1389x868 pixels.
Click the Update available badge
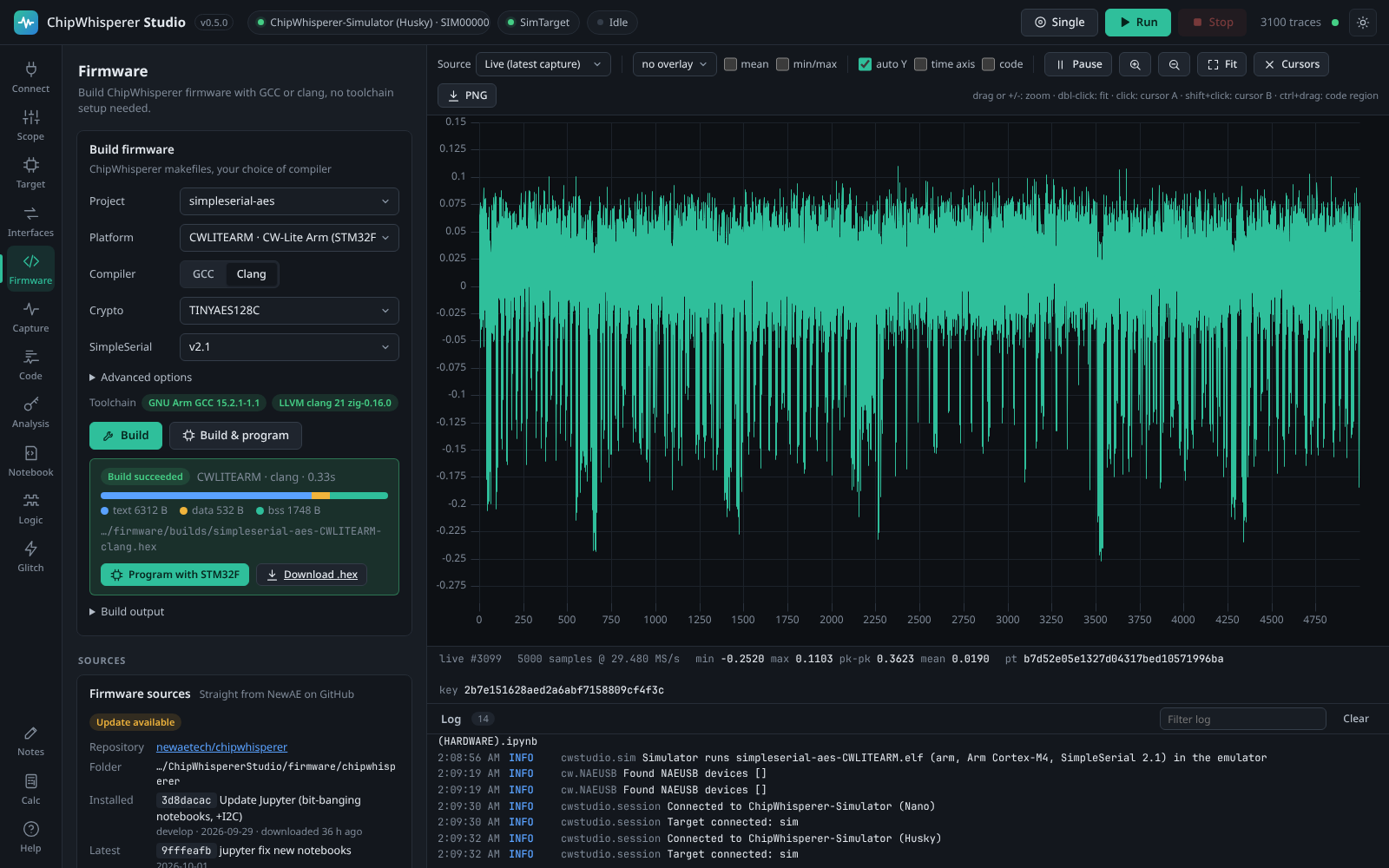coord(135,722)
